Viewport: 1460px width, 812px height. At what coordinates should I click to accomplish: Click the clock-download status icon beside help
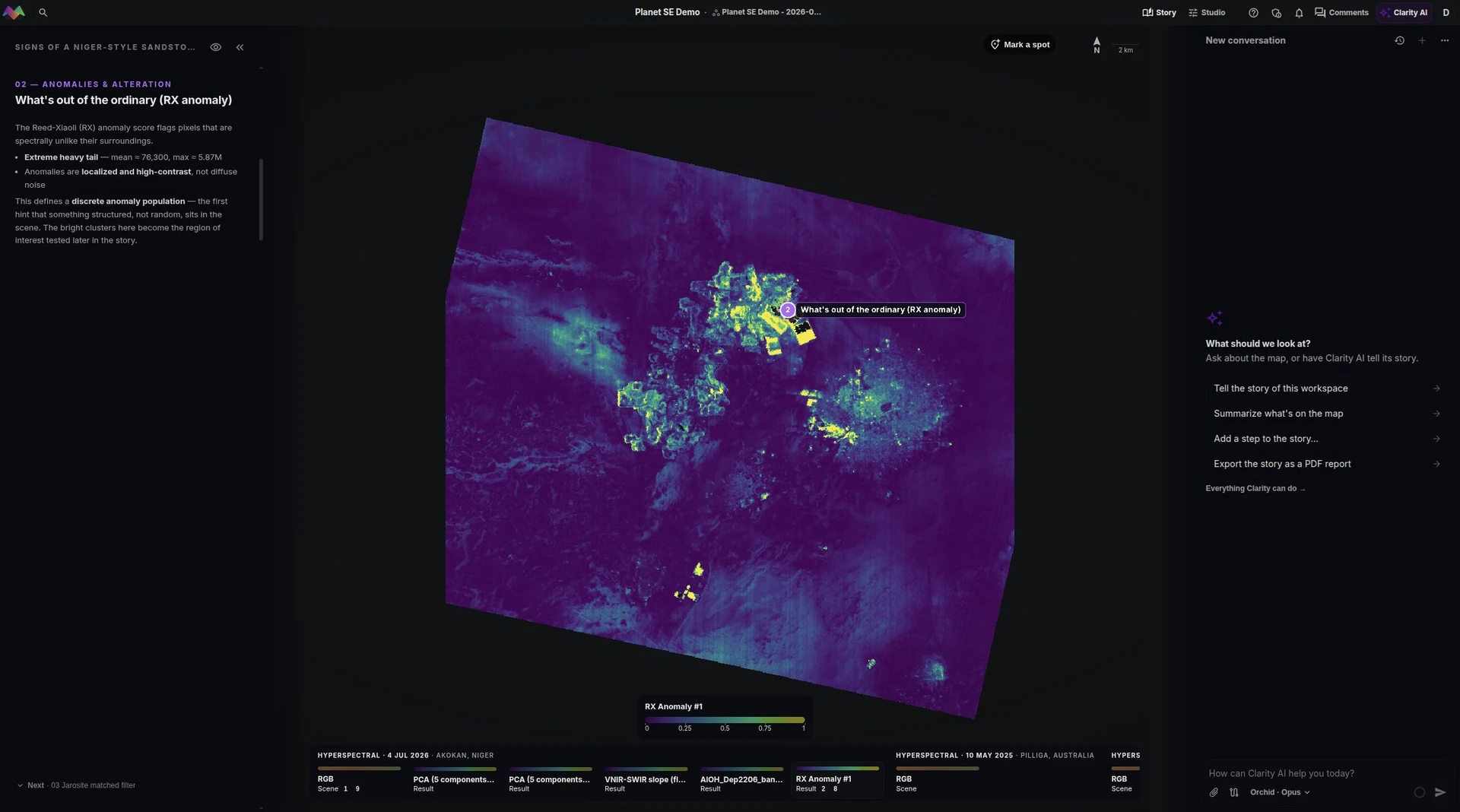[1276, 13]
